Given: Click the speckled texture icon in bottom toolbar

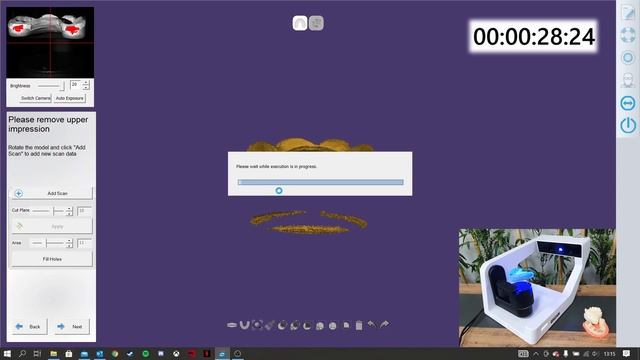Looking at the screenshot, I should click(257, 325).
